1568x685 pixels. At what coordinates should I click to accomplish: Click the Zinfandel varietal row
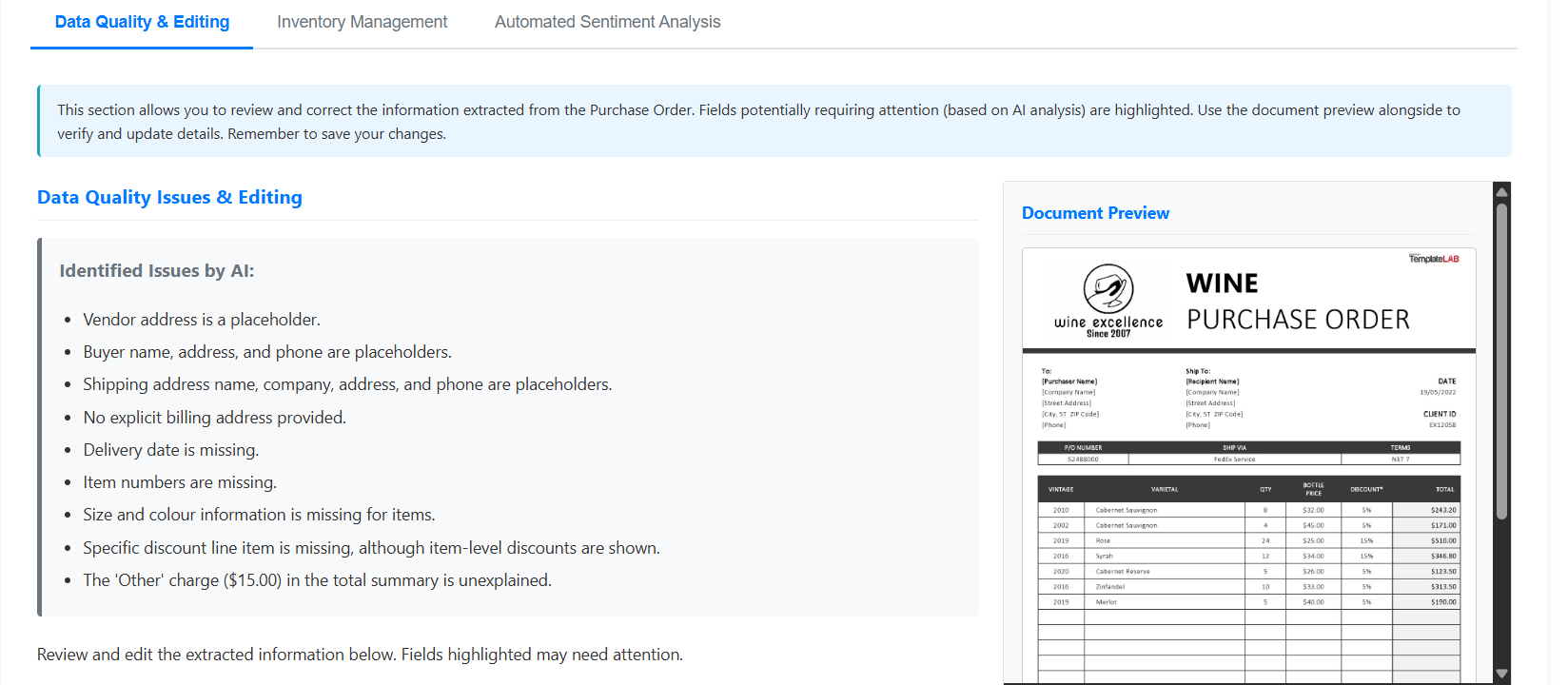(1248, 587)
